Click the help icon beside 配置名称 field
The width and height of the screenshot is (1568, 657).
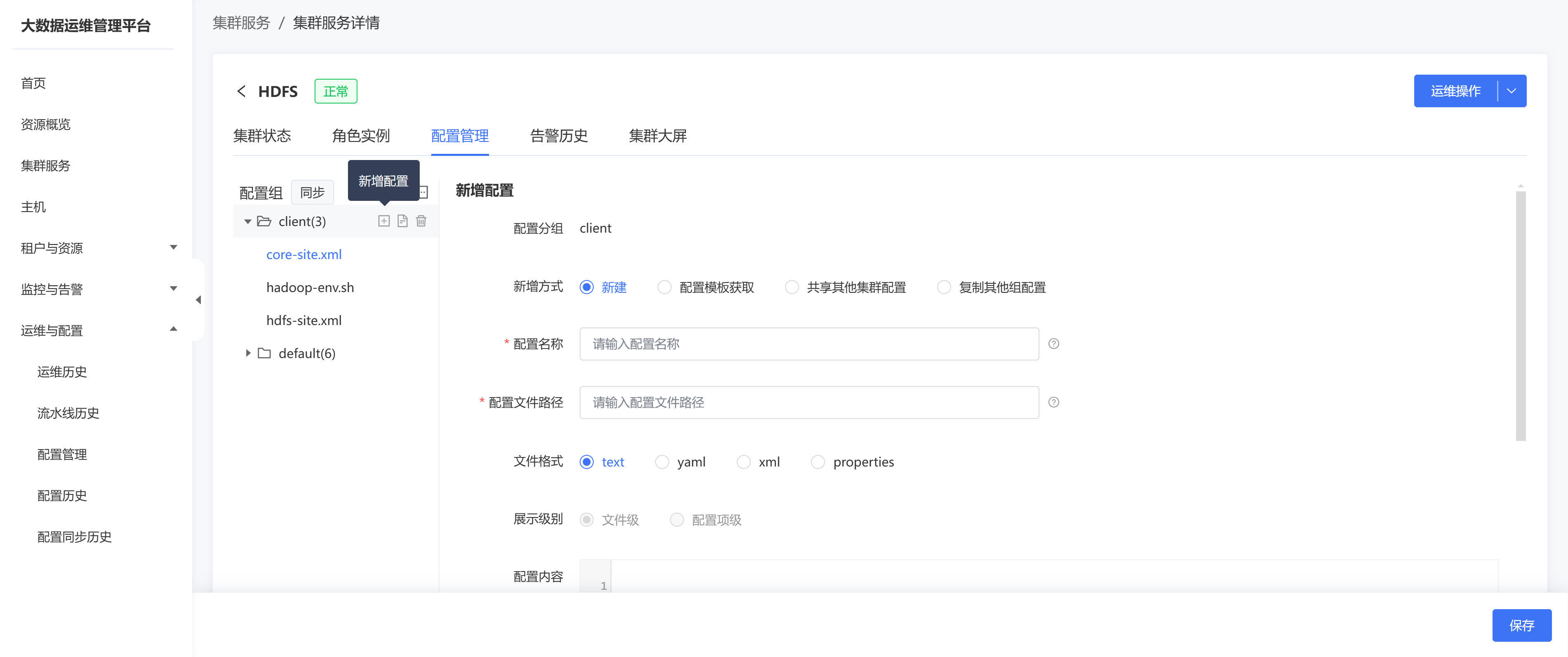(1054, 344)
